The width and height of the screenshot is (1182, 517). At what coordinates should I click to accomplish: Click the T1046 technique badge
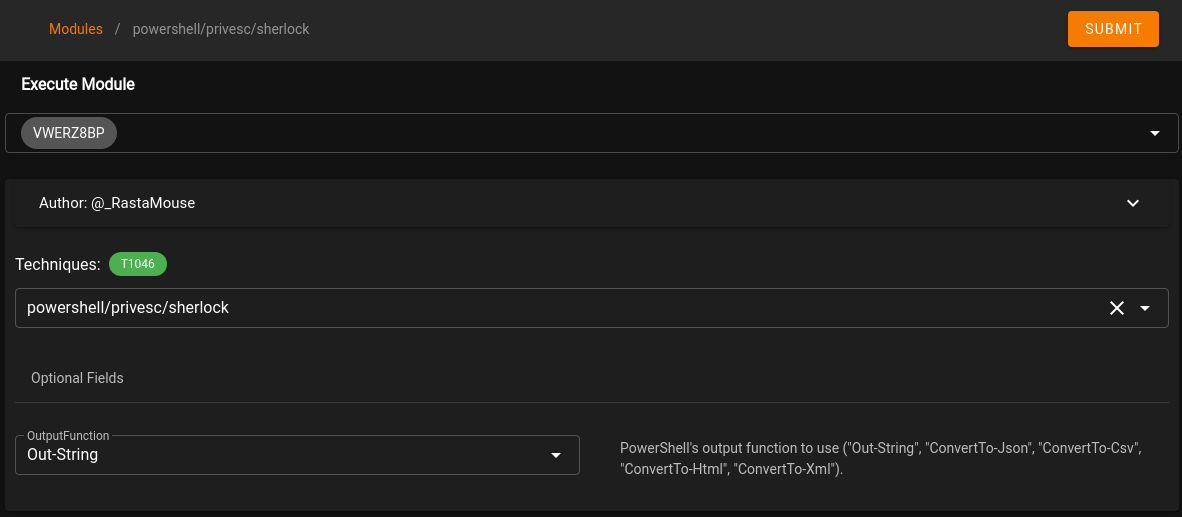(x=138, y=264)
